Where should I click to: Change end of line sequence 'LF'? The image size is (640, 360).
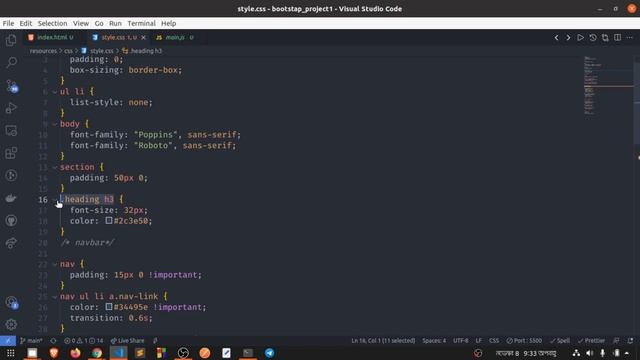[x=479, y=340]
